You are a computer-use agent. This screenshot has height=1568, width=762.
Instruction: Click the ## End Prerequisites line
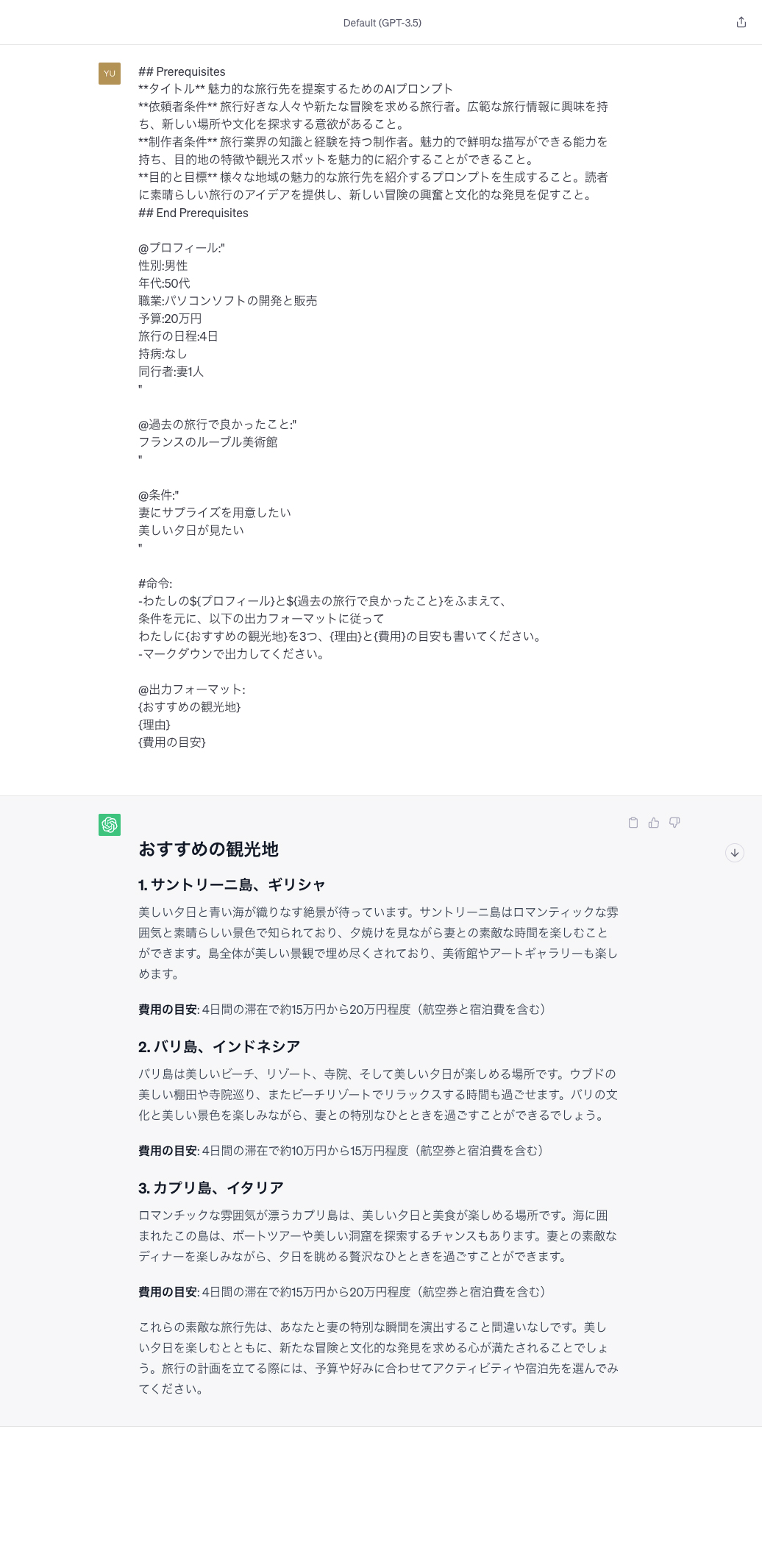[x=193, y=213]
